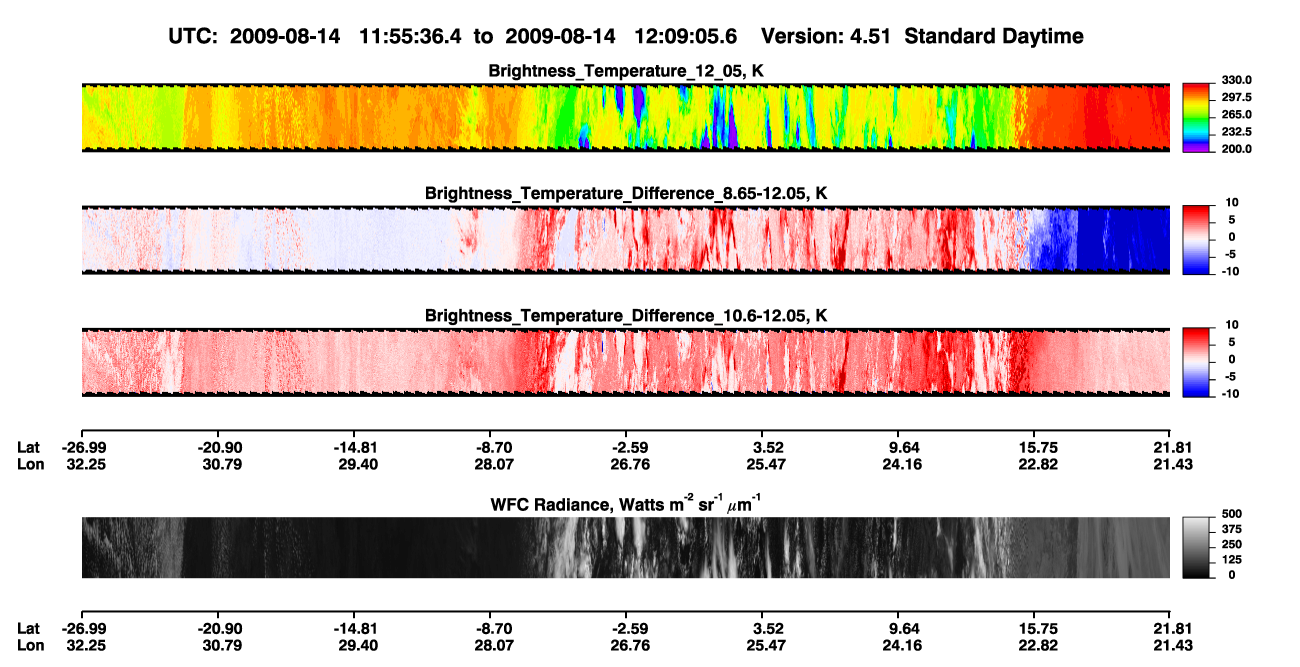
Task: Click the -10 label on the 8.65-12.05 colorbar
Action: (x=1230, y=271)
